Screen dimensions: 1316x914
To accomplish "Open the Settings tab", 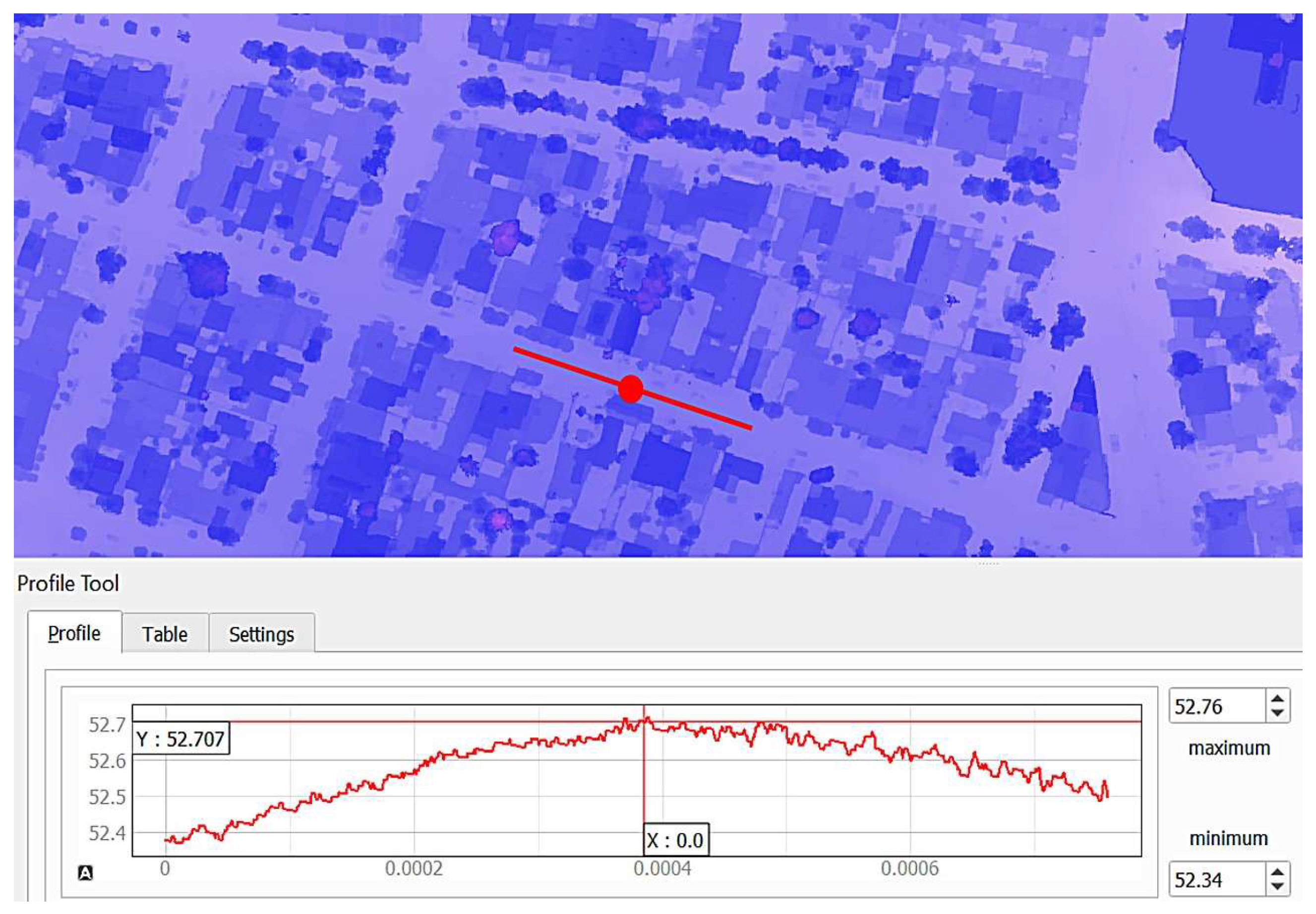I will pyautogui.click(x=261, y=634).
